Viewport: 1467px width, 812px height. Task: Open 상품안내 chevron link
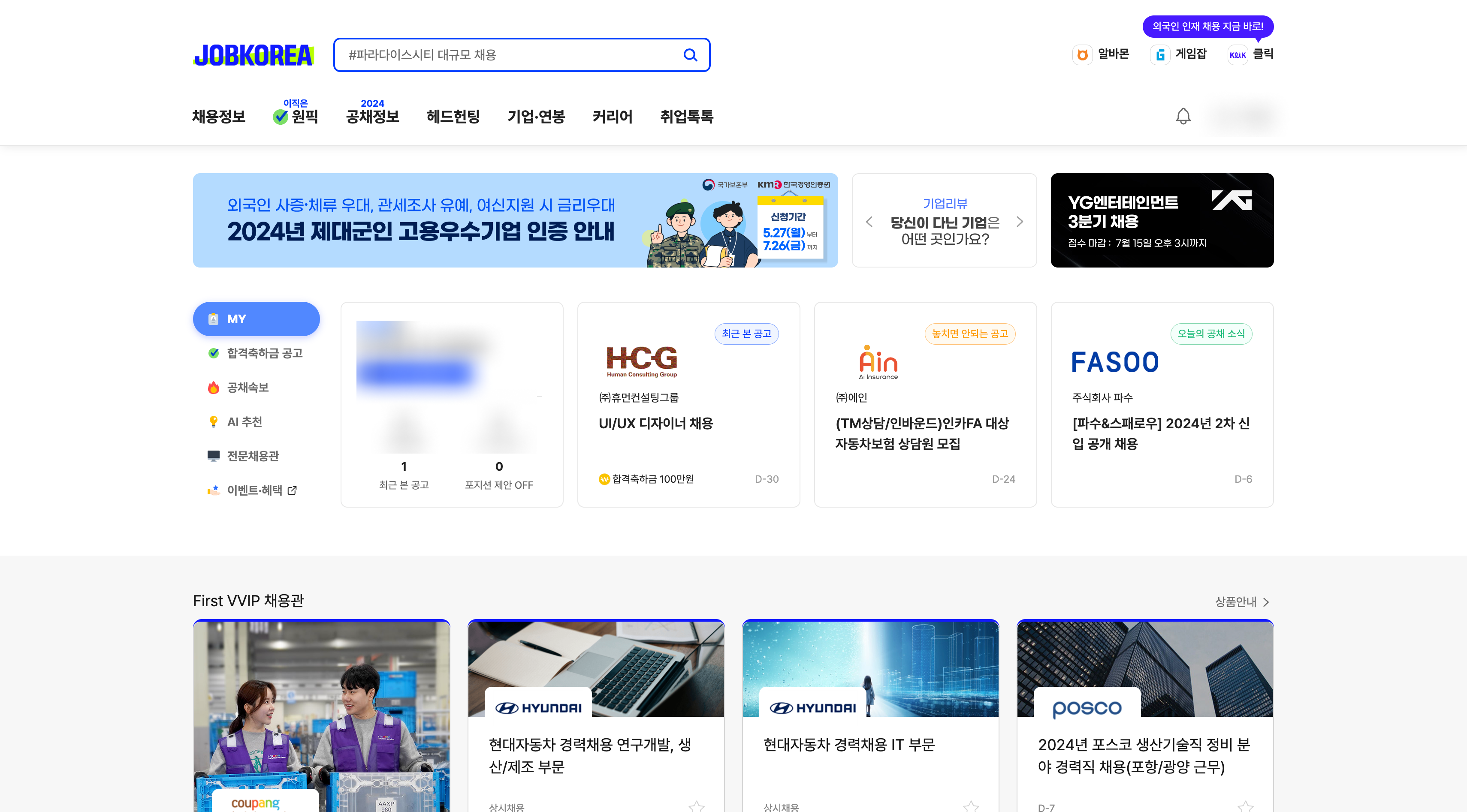pos(1242,601)
